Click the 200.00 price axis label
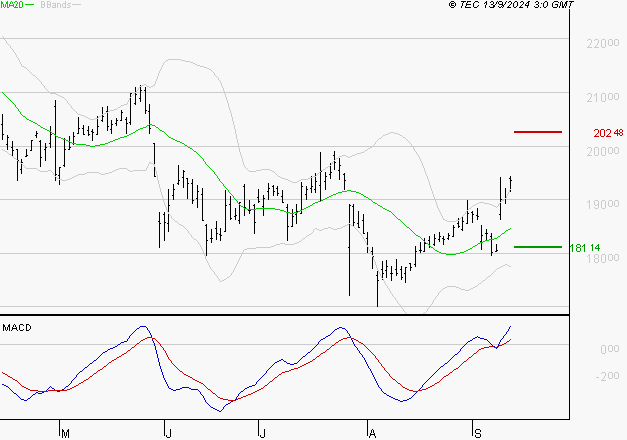Viewport: 627px width, 440px height. coord(603,151)
